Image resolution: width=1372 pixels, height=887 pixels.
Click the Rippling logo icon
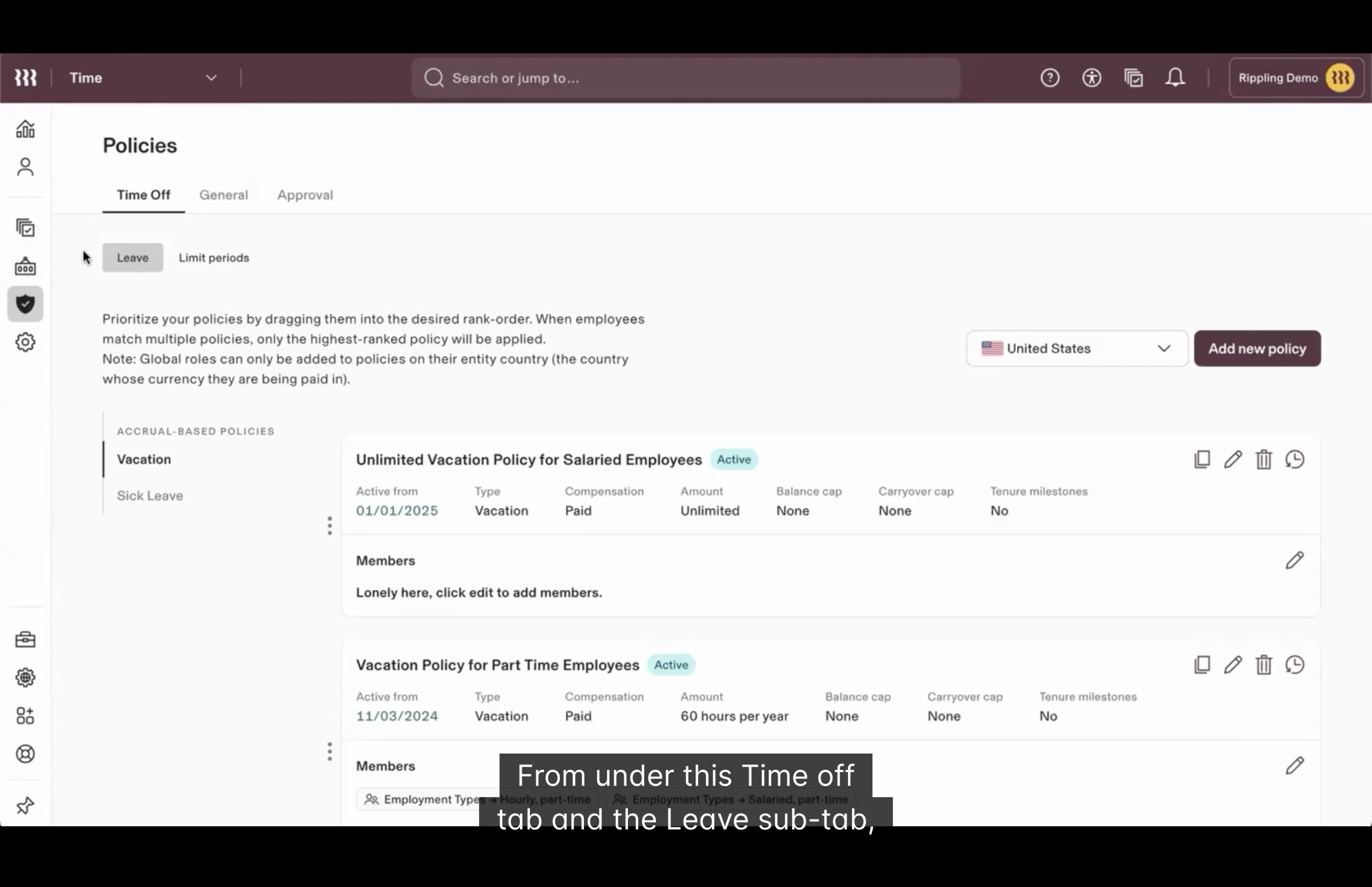tap(25, 78)
